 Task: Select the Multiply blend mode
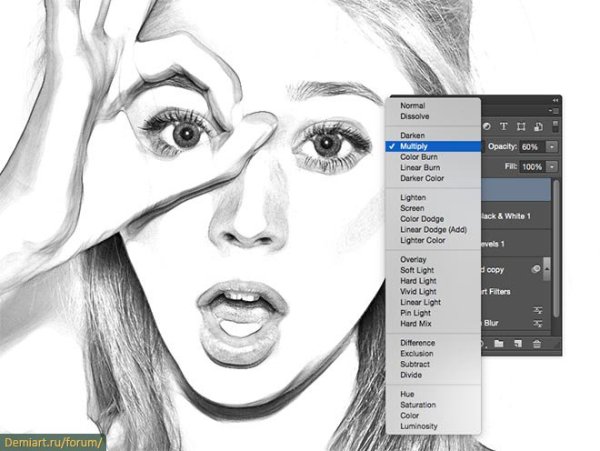(x=418, y=146)
